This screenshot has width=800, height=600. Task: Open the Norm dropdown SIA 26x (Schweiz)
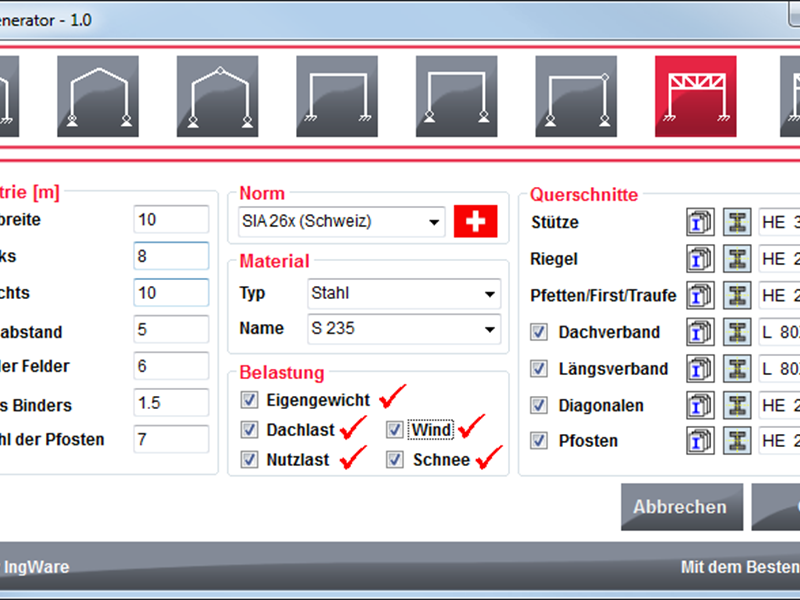340,222
